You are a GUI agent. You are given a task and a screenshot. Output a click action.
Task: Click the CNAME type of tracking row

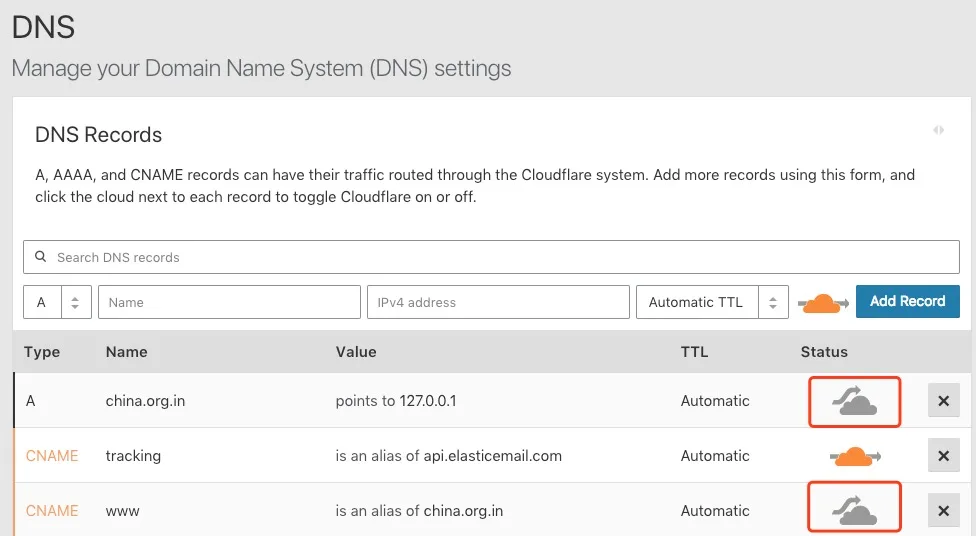coord(52,456)
